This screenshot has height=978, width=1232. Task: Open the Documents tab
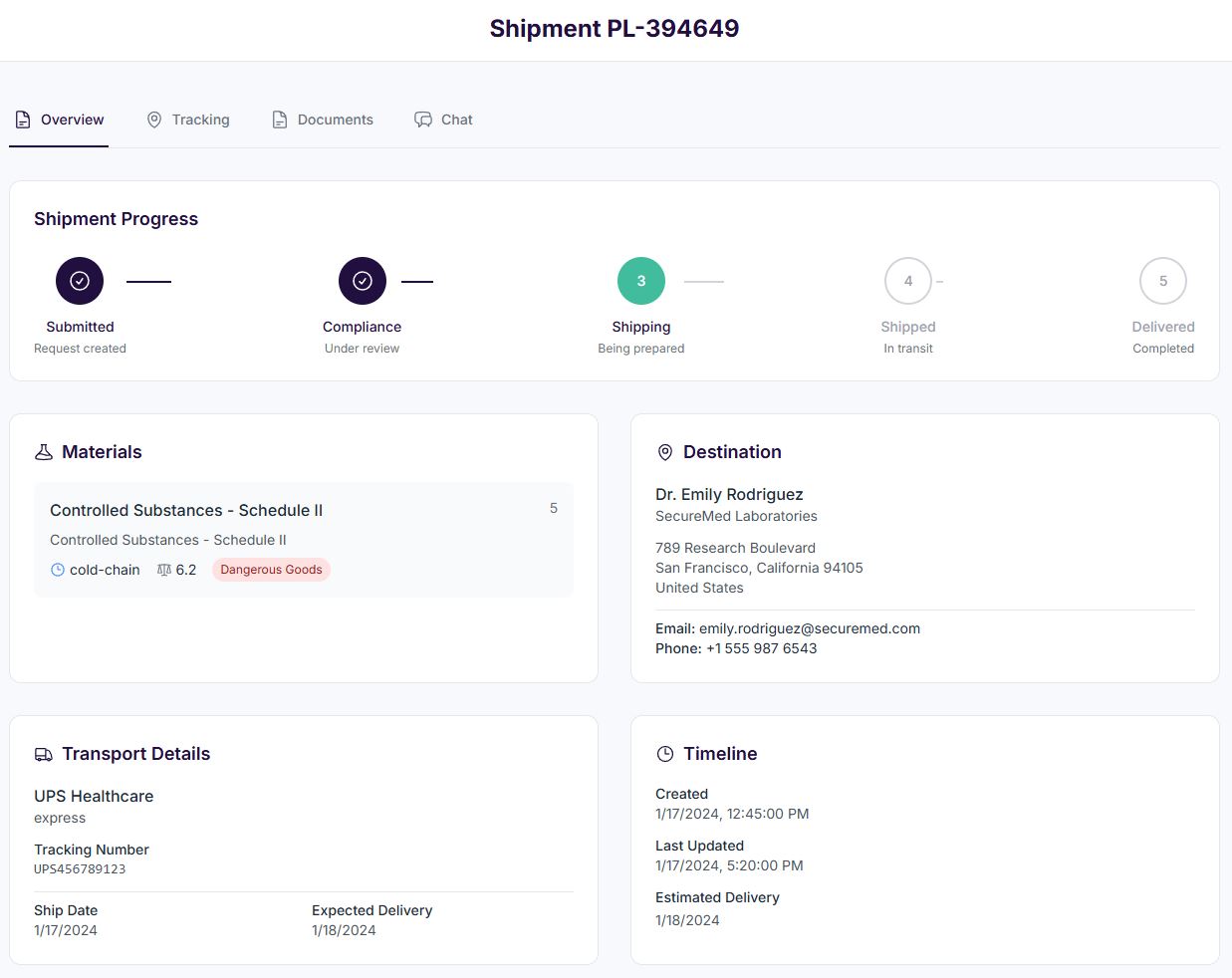coord(323,120)
